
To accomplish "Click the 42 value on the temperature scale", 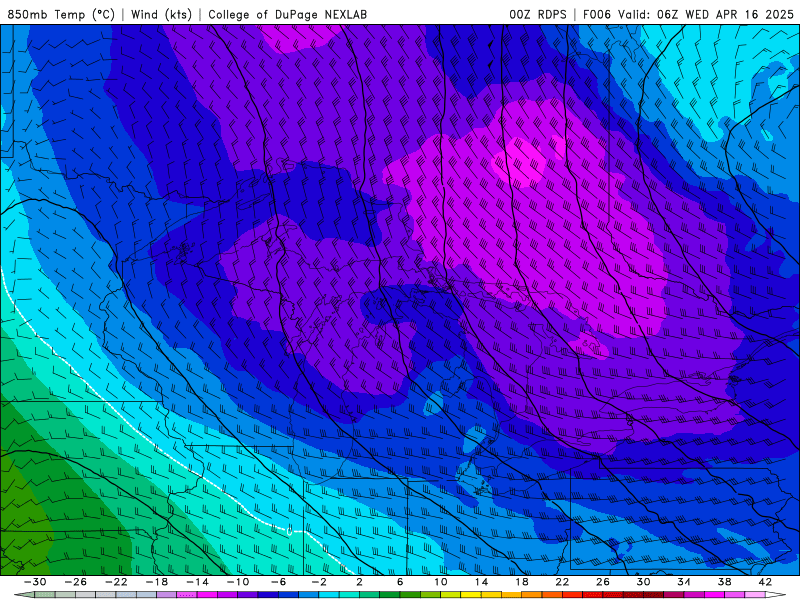I will coord(765,582).
